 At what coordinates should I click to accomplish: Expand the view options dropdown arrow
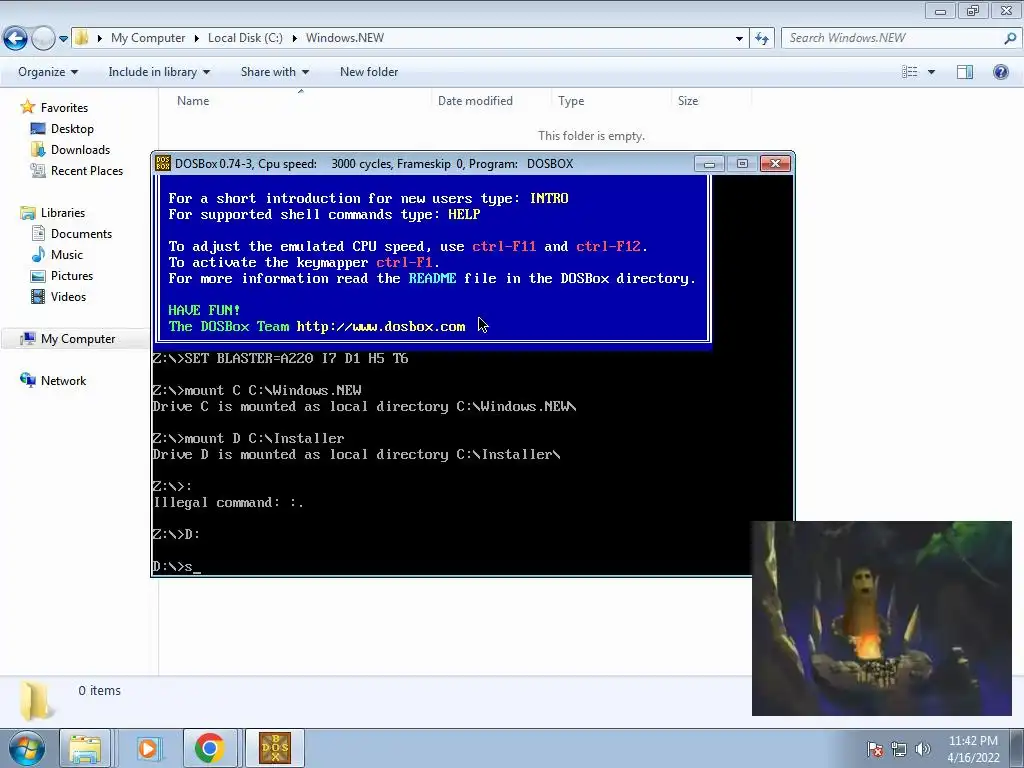pos(931,72)
